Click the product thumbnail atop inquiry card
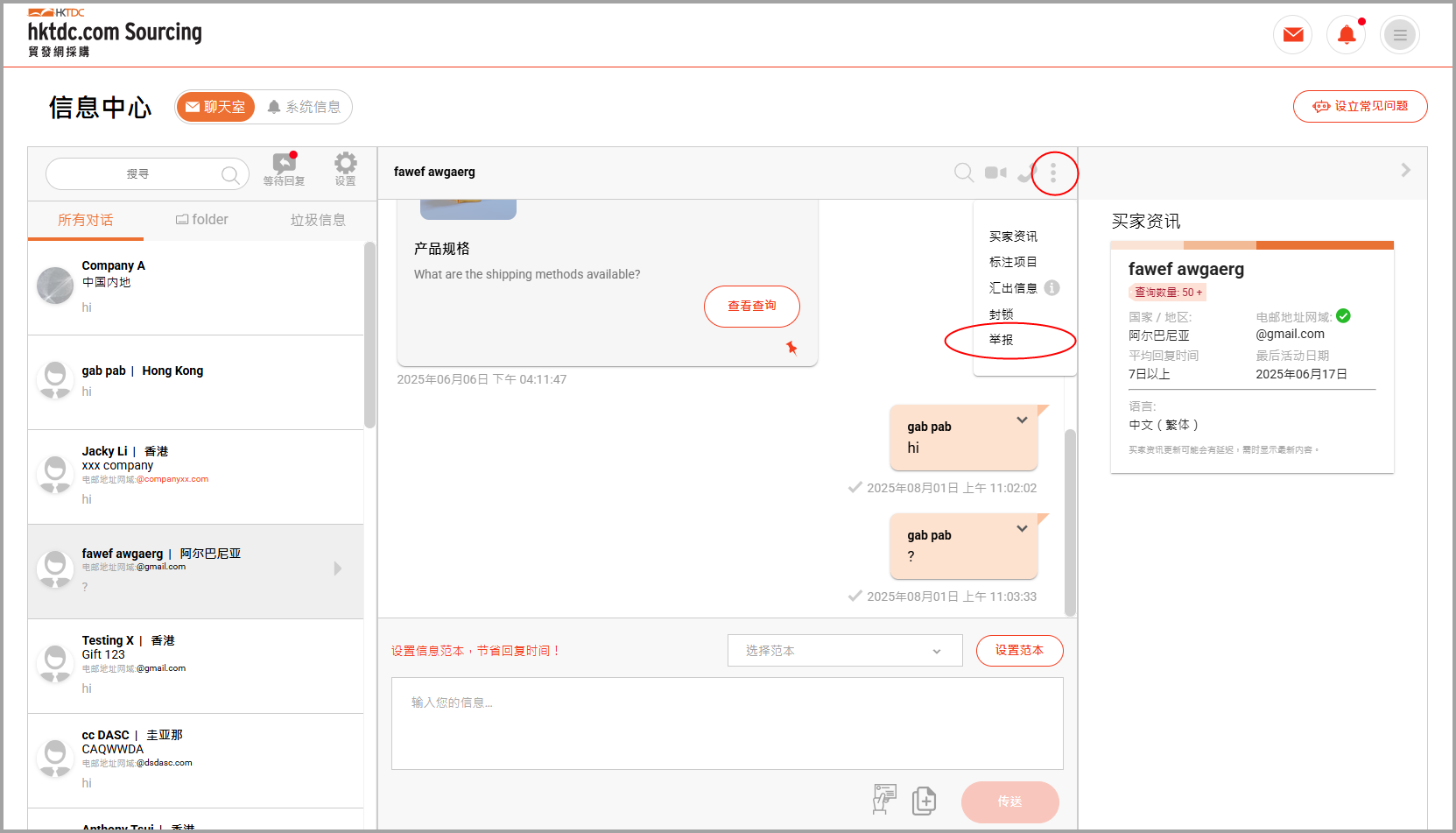 click(468, 209)
